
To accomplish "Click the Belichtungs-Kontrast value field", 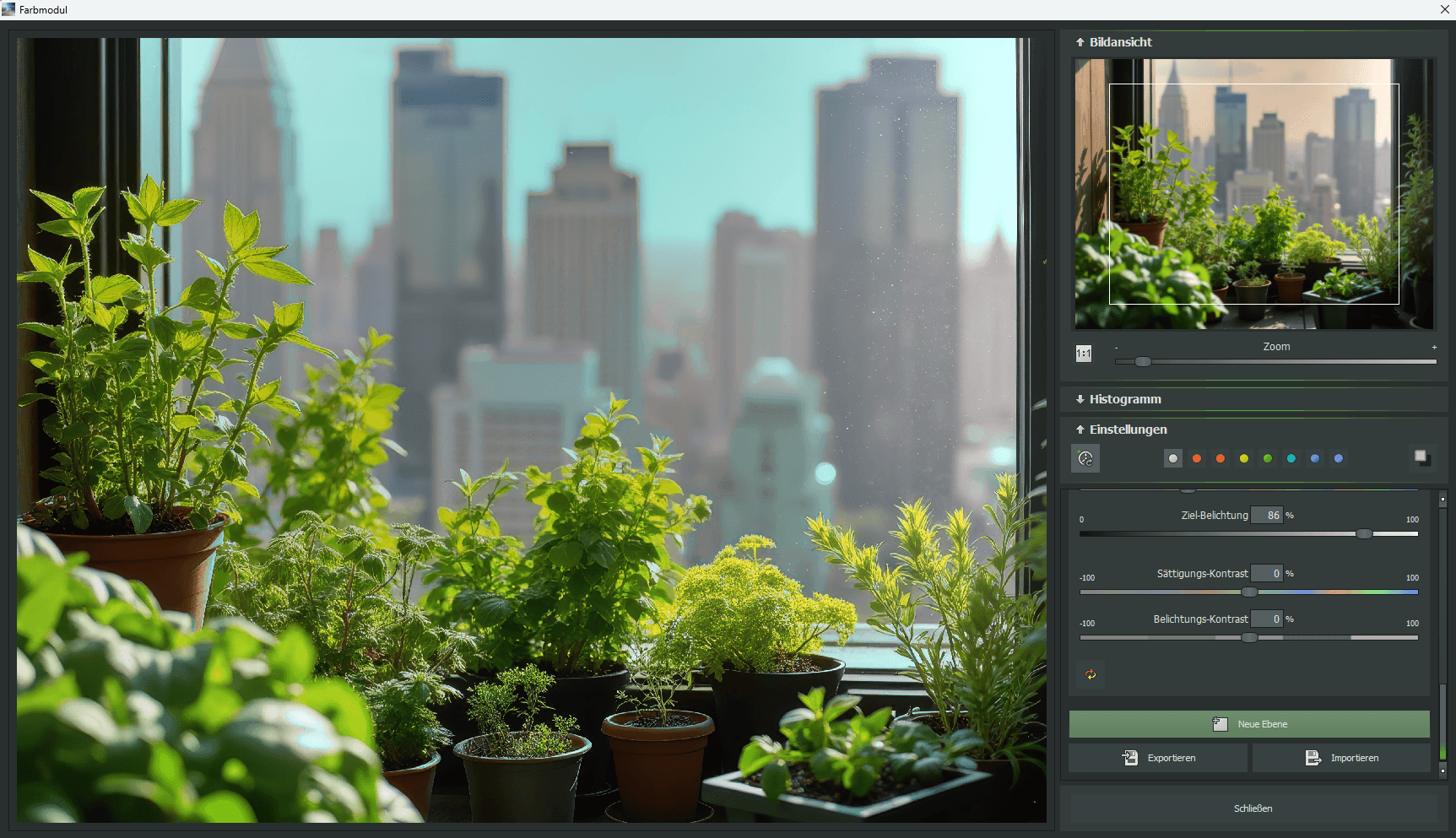I will click(x=1267, y=619).
